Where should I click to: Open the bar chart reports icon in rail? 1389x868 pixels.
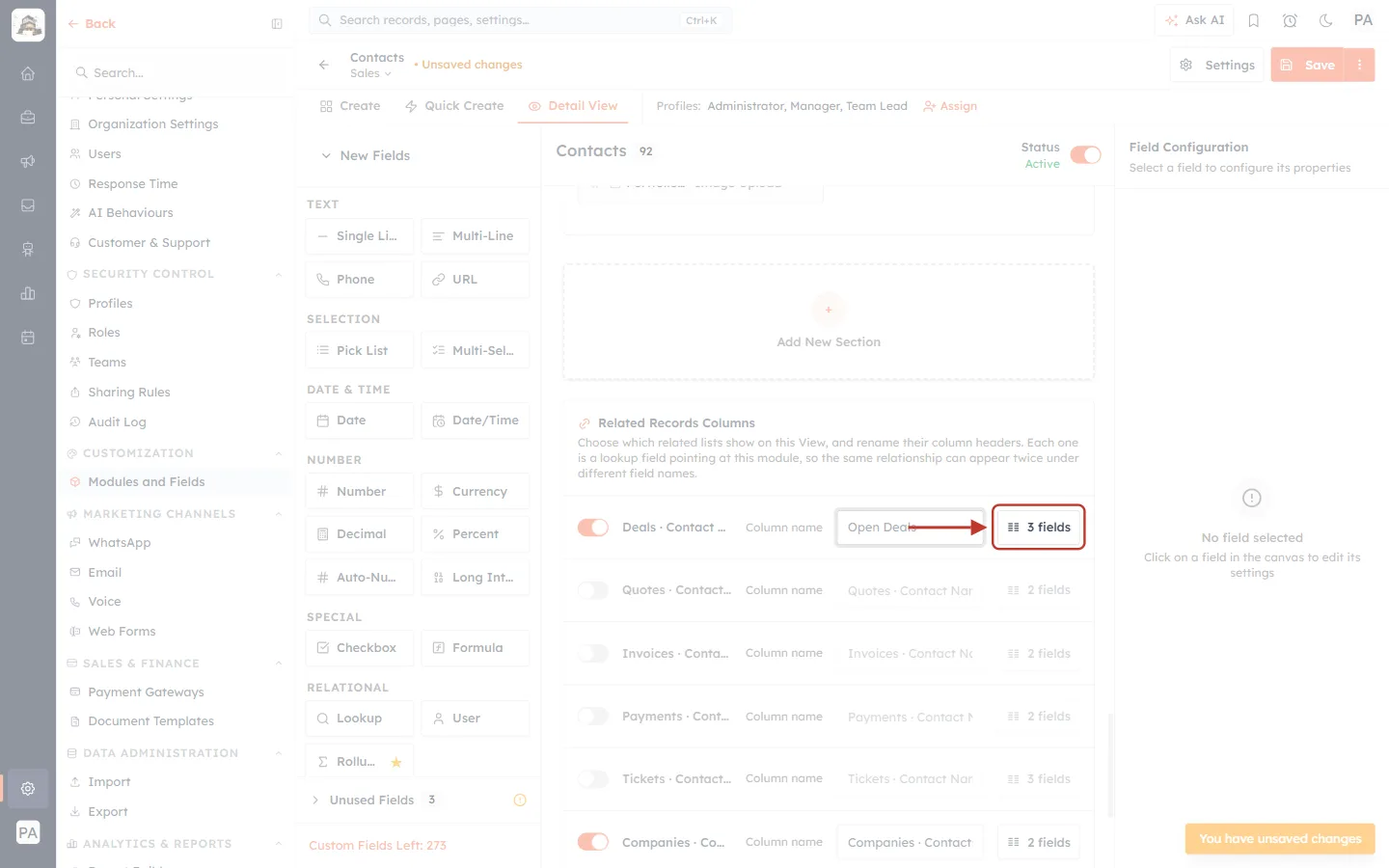click(28, 293)
